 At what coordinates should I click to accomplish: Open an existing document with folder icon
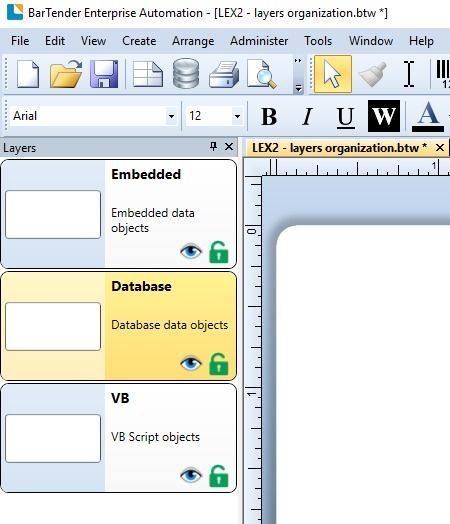click(66, 74)
